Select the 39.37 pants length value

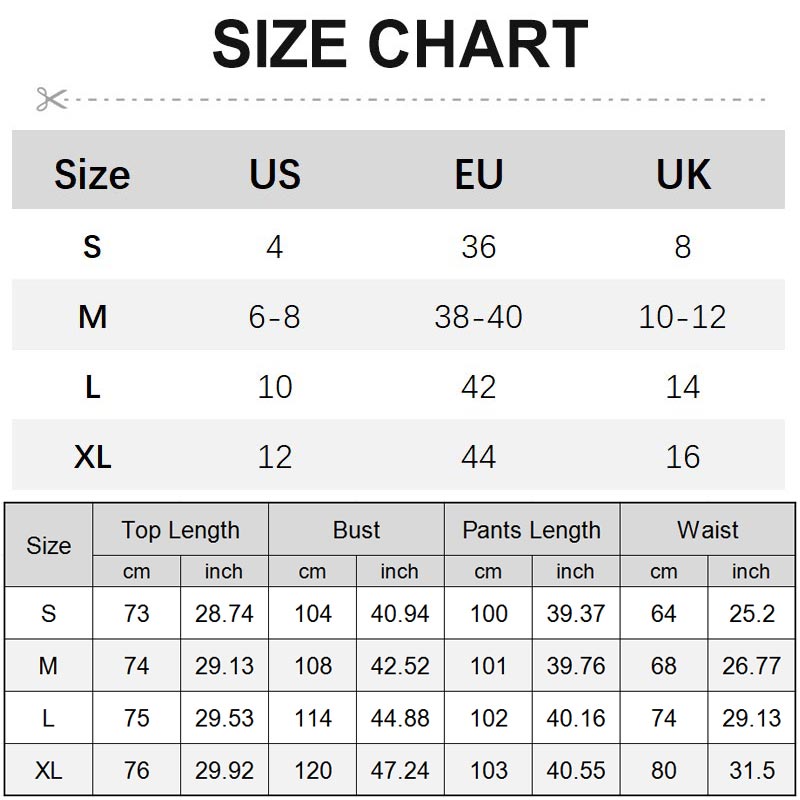click(575, 613)
